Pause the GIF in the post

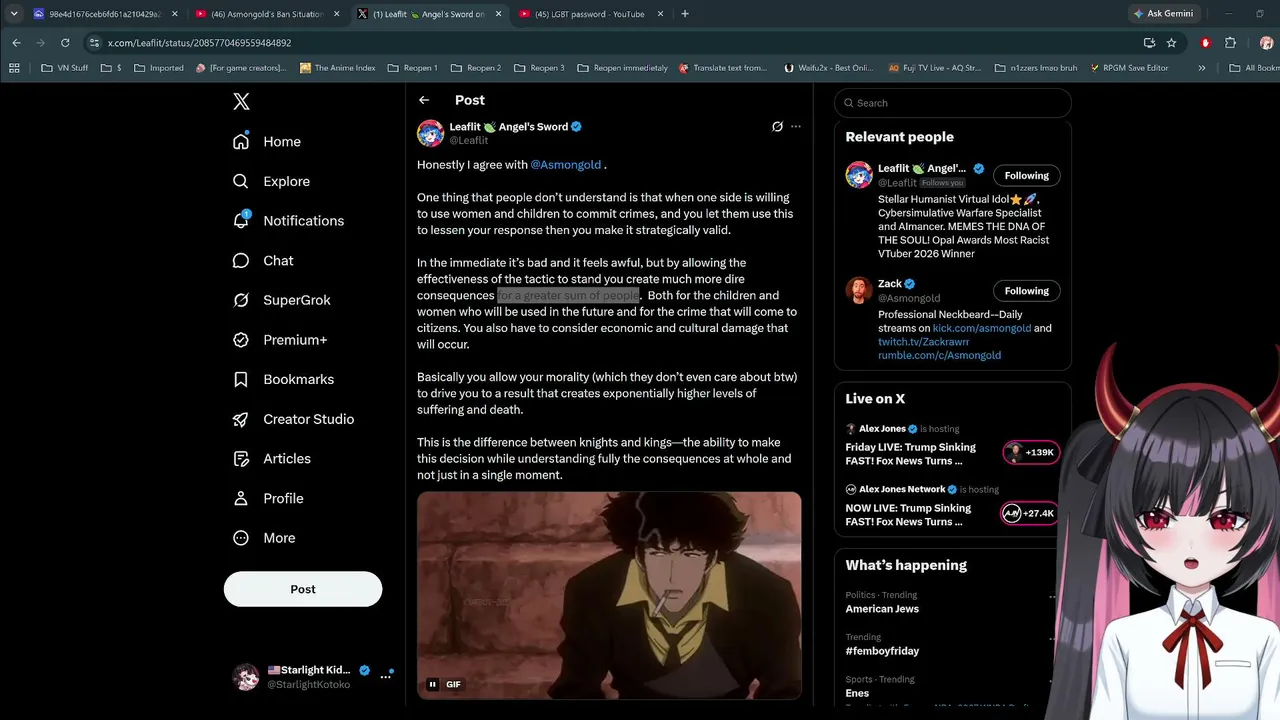[x=432, y=685]
